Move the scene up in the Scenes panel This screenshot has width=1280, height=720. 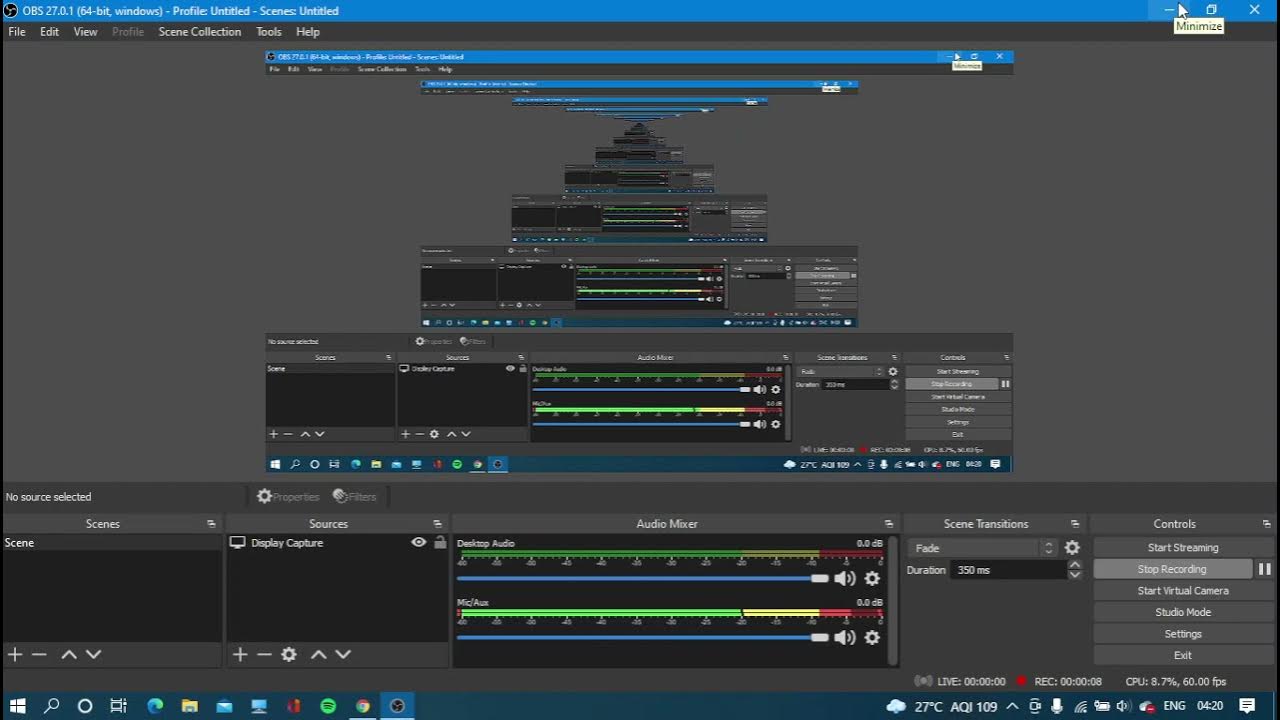[x=69, y=654]
